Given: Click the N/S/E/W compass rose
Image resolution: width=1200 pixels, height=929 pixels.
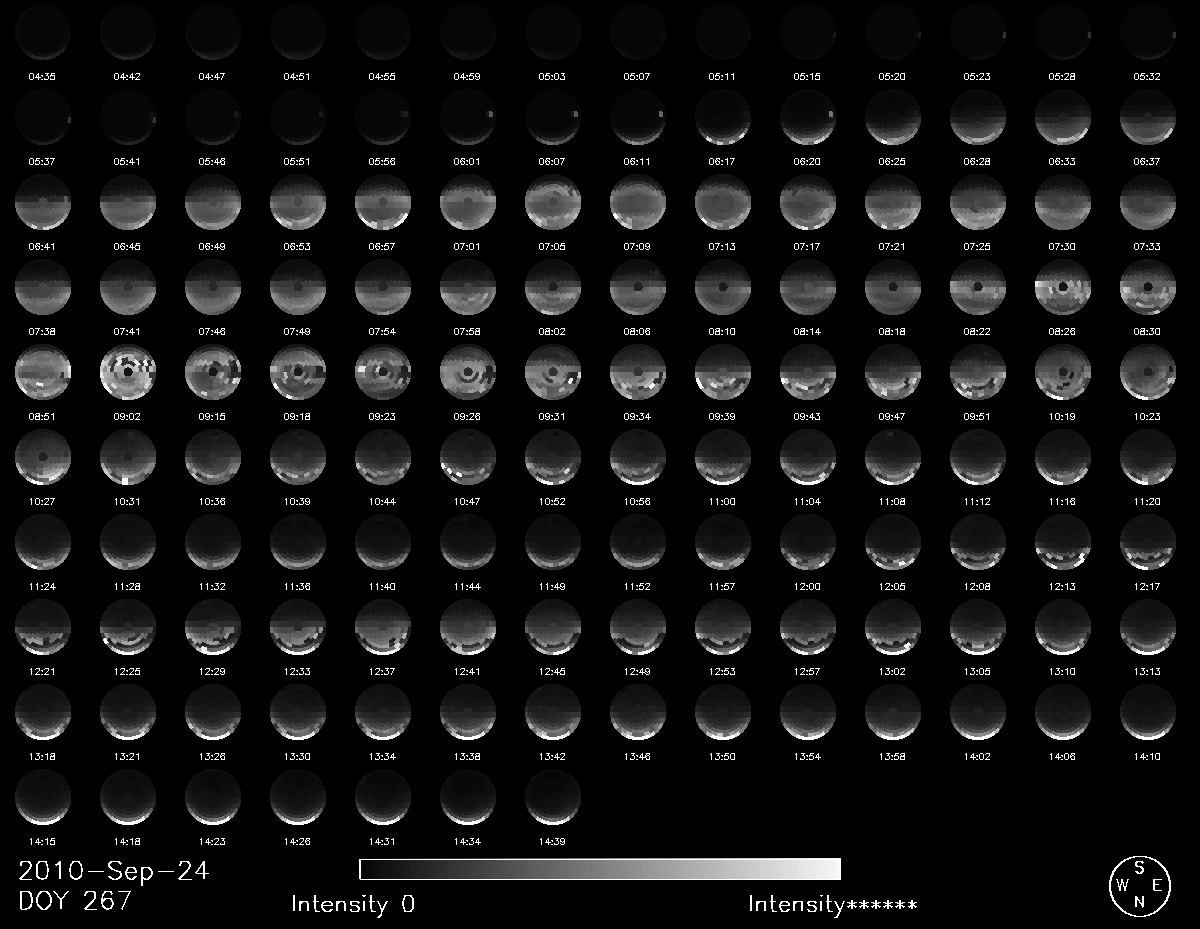Looking at the screenshot, I should 1138,885.
